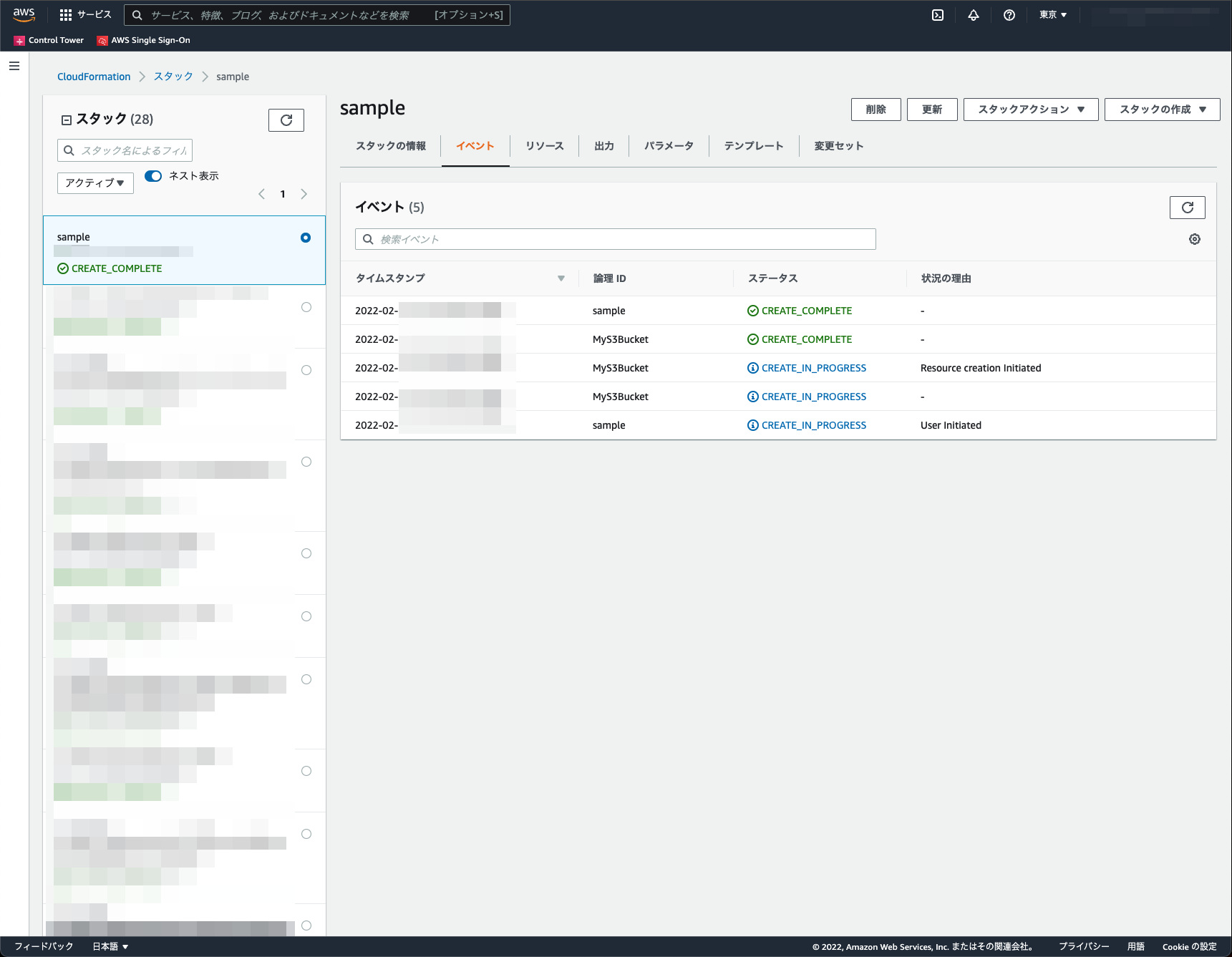This screenshot has width=1232, height=957.
Task: Refresh the stack list
Action: pyautogui.click(x=286, y=120)
